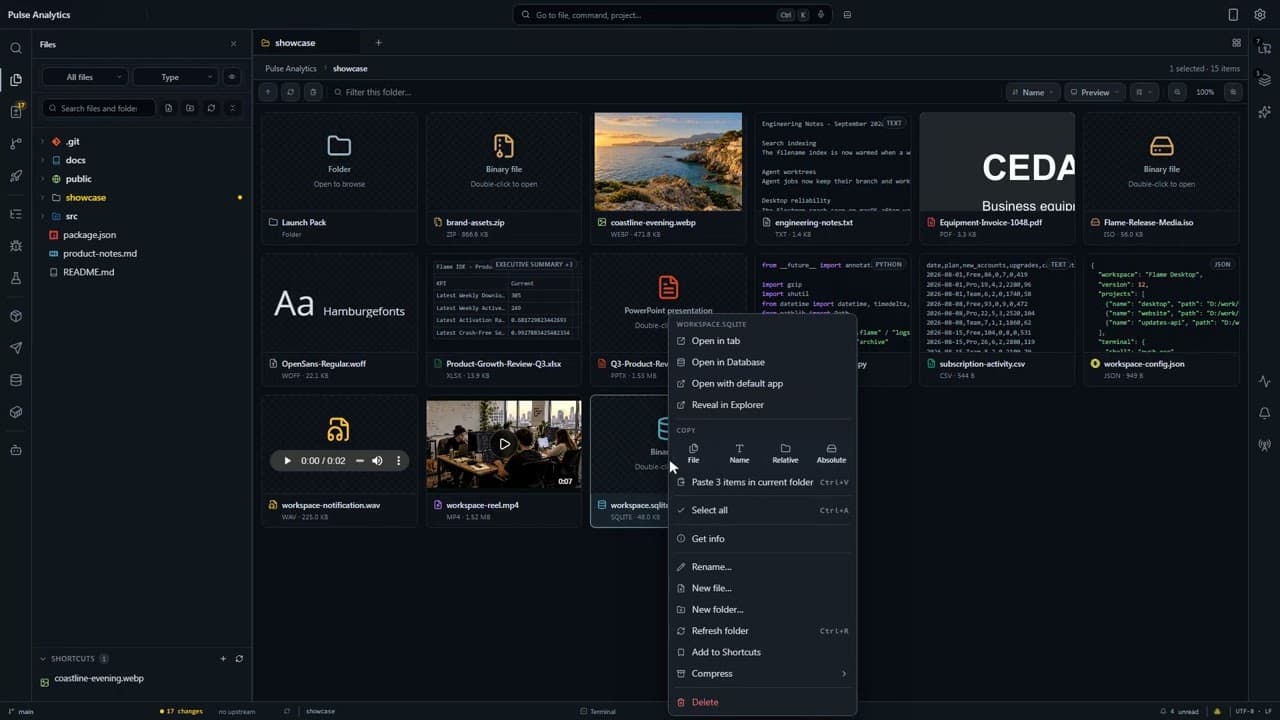Play the workspace-reel.mp4 video
This screenshot has height=720, width=1280.
504,444
